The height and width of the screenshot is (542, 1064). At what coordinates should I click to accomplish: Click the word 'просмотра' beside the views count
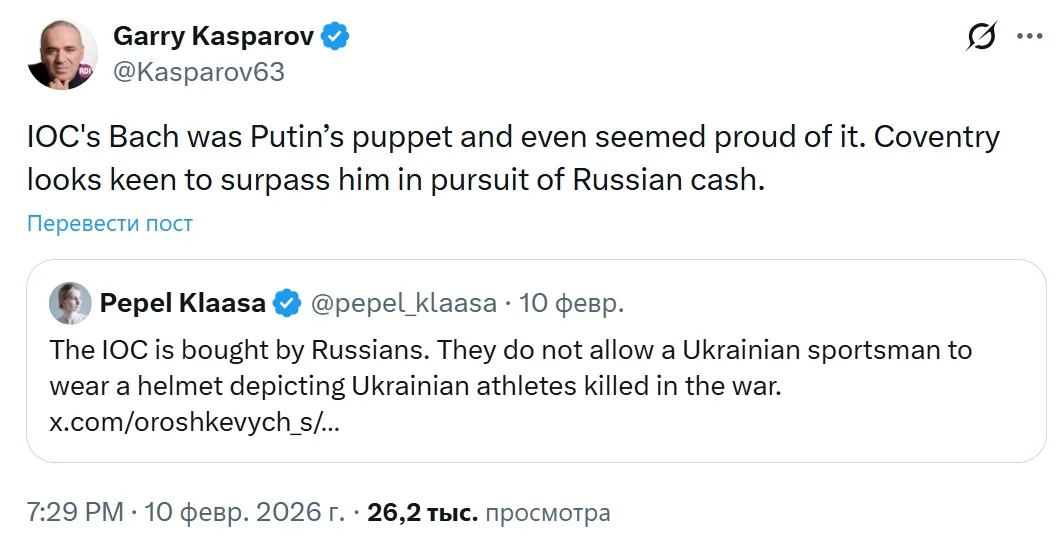click(x=547, y=514)
